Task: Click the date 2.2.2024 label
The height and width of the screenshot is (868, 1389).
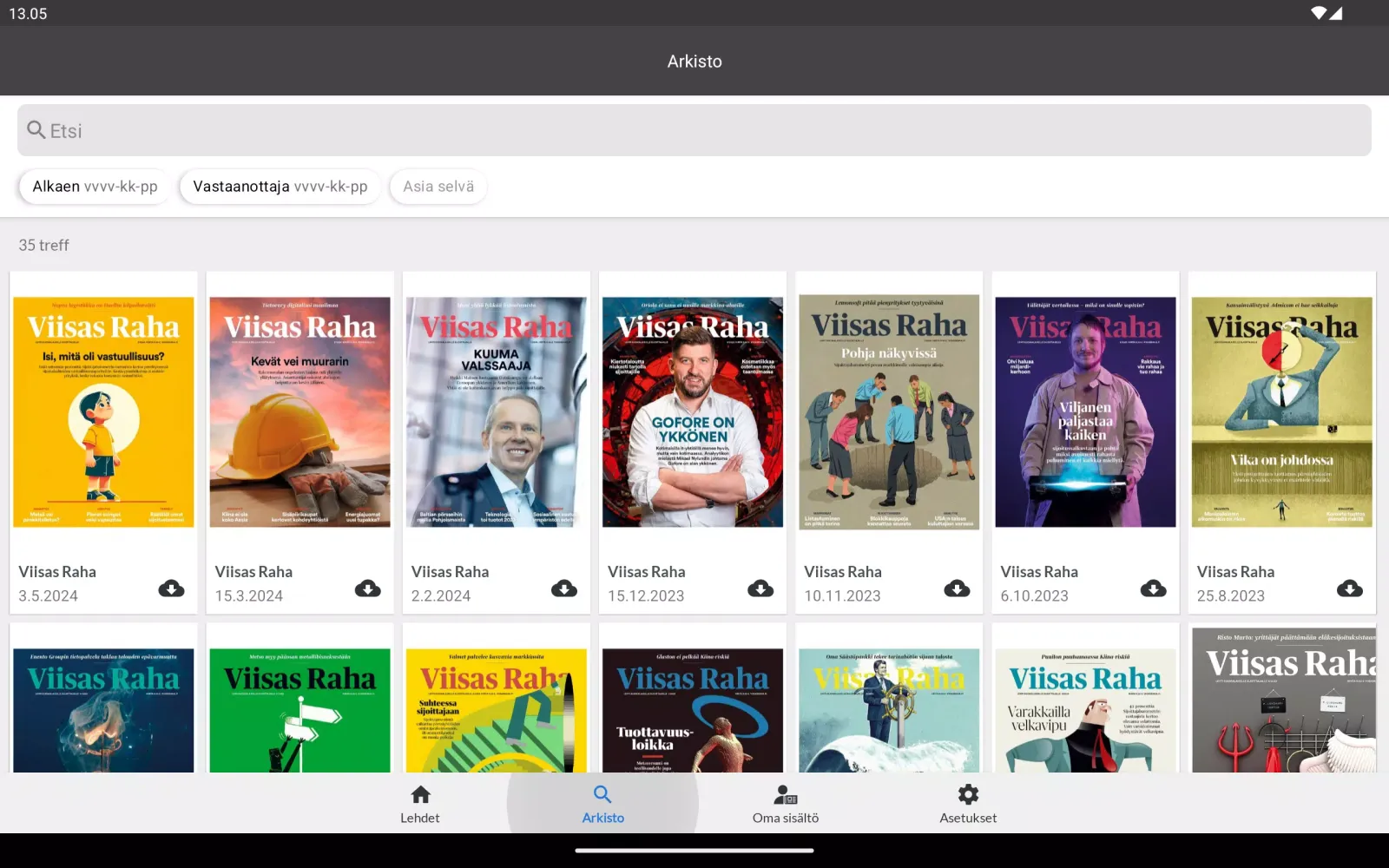Action: (x=441, y=596)
